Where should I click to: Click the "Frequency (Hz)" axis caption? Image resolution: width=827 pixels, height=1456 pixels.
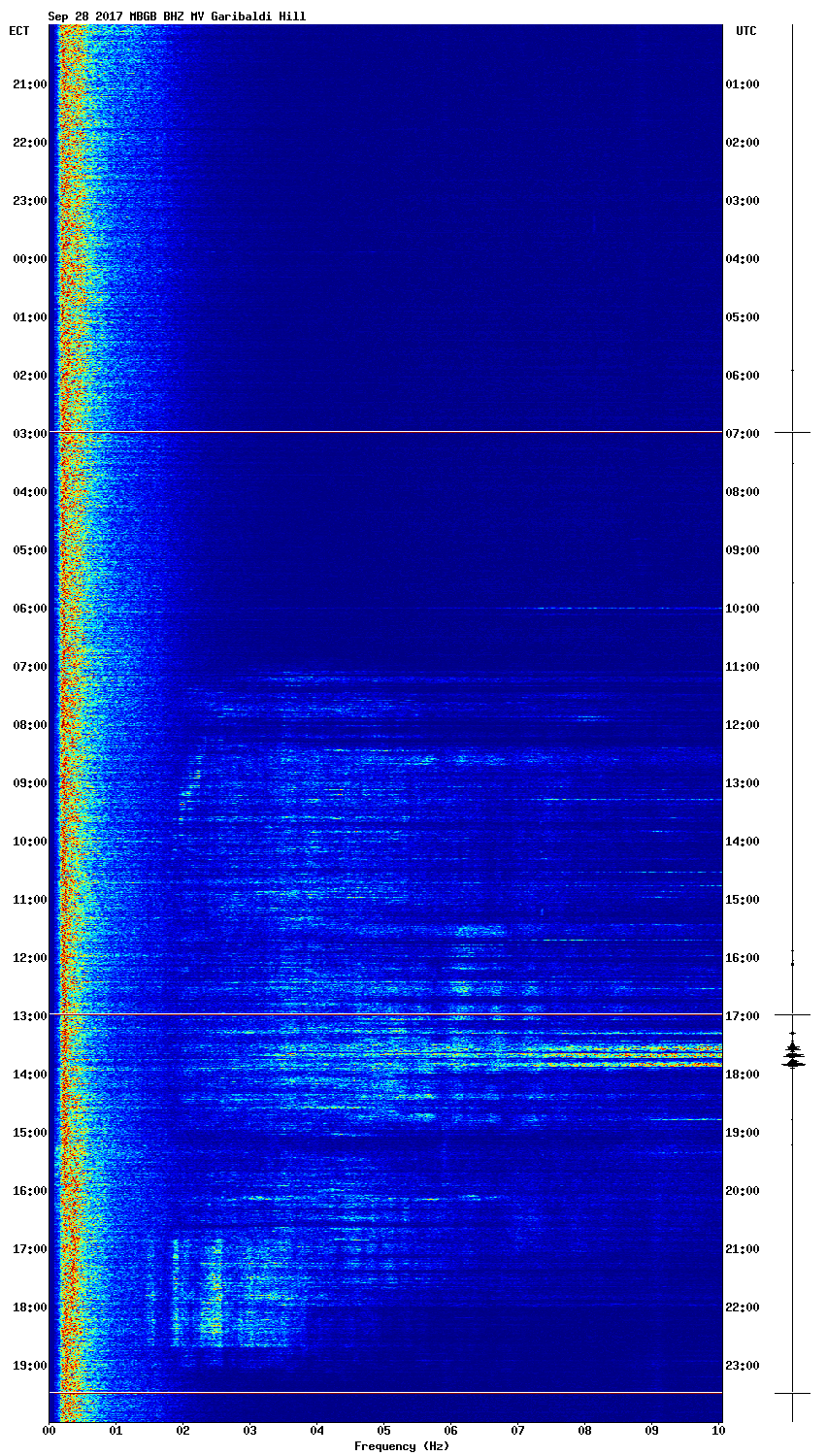click(x=402, y=1446)
